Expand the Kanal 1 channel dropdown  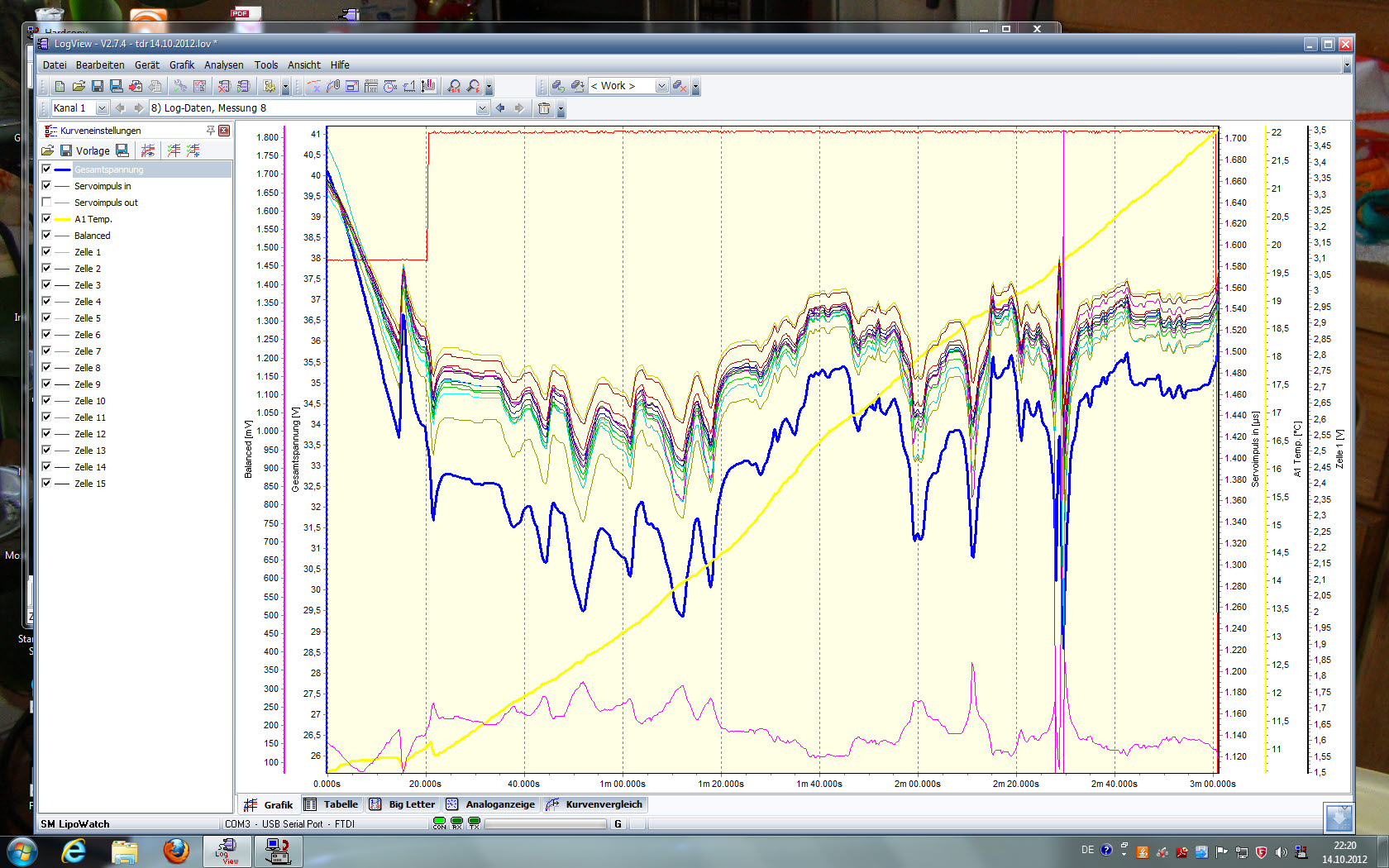102,108
